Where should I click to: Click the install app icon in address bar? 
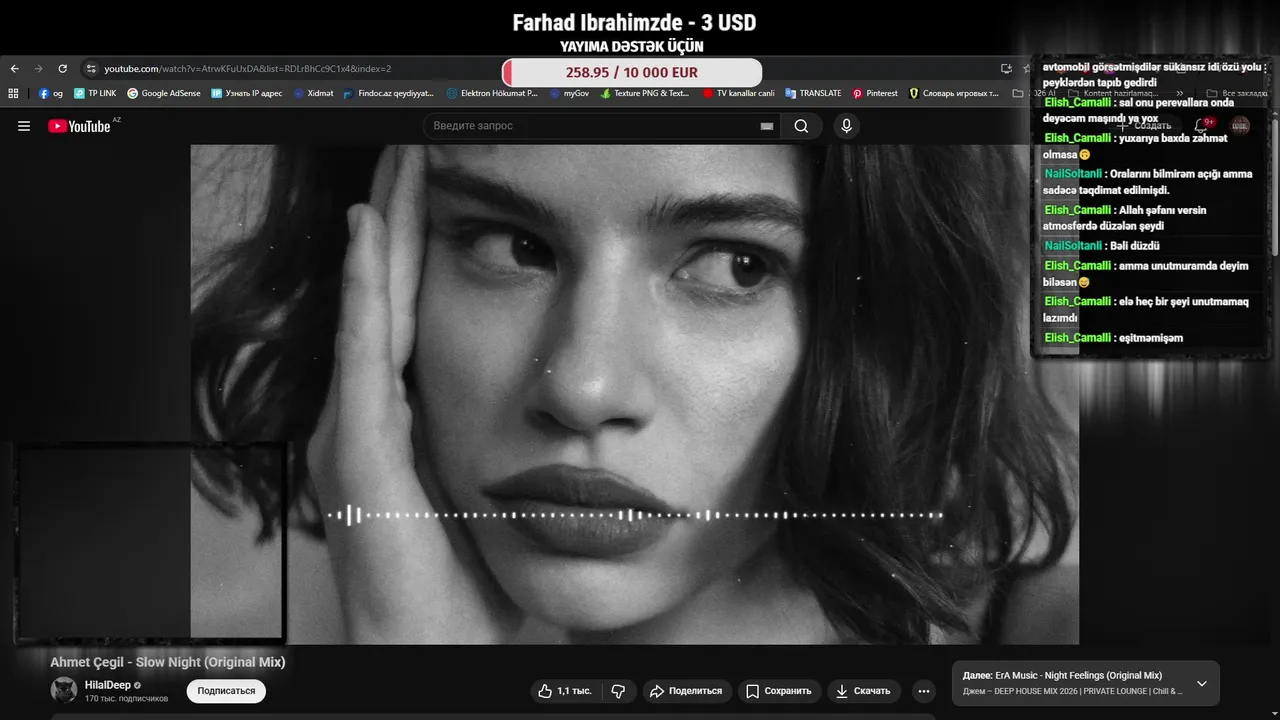[1006, 69]
